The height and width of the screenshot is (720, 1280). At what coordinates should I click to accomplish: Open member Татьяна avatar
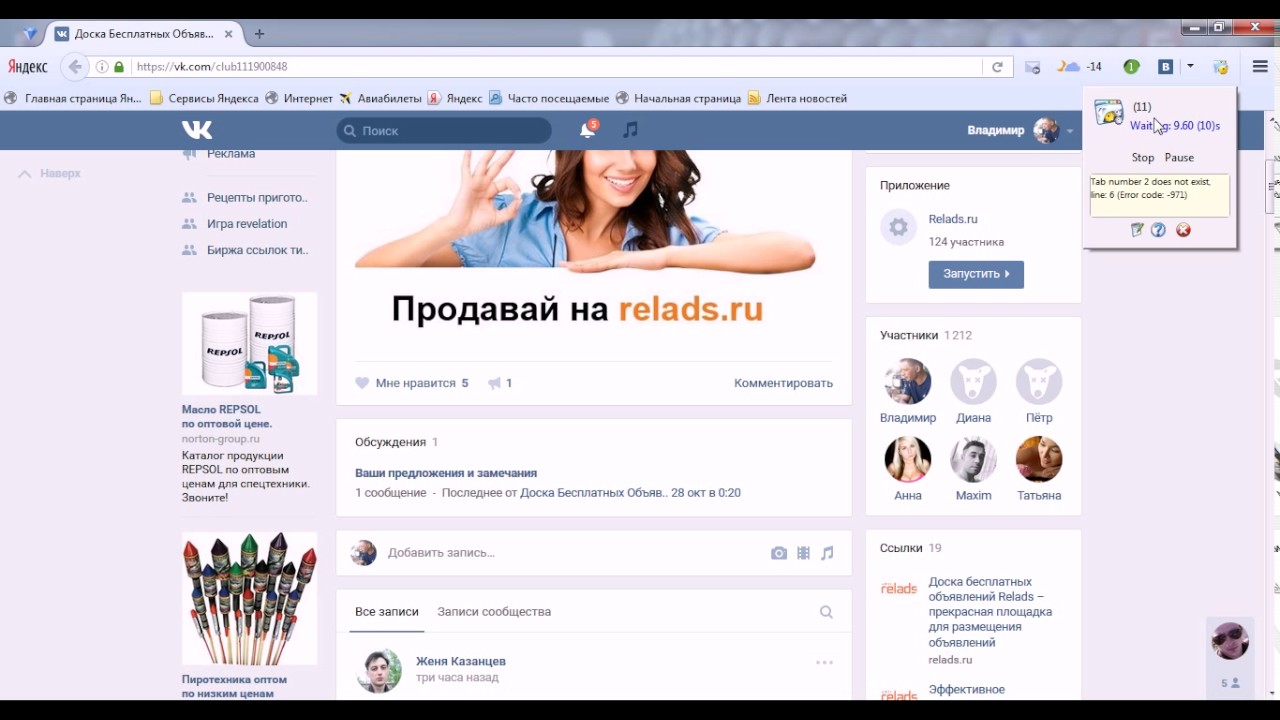click(1039, 459)
